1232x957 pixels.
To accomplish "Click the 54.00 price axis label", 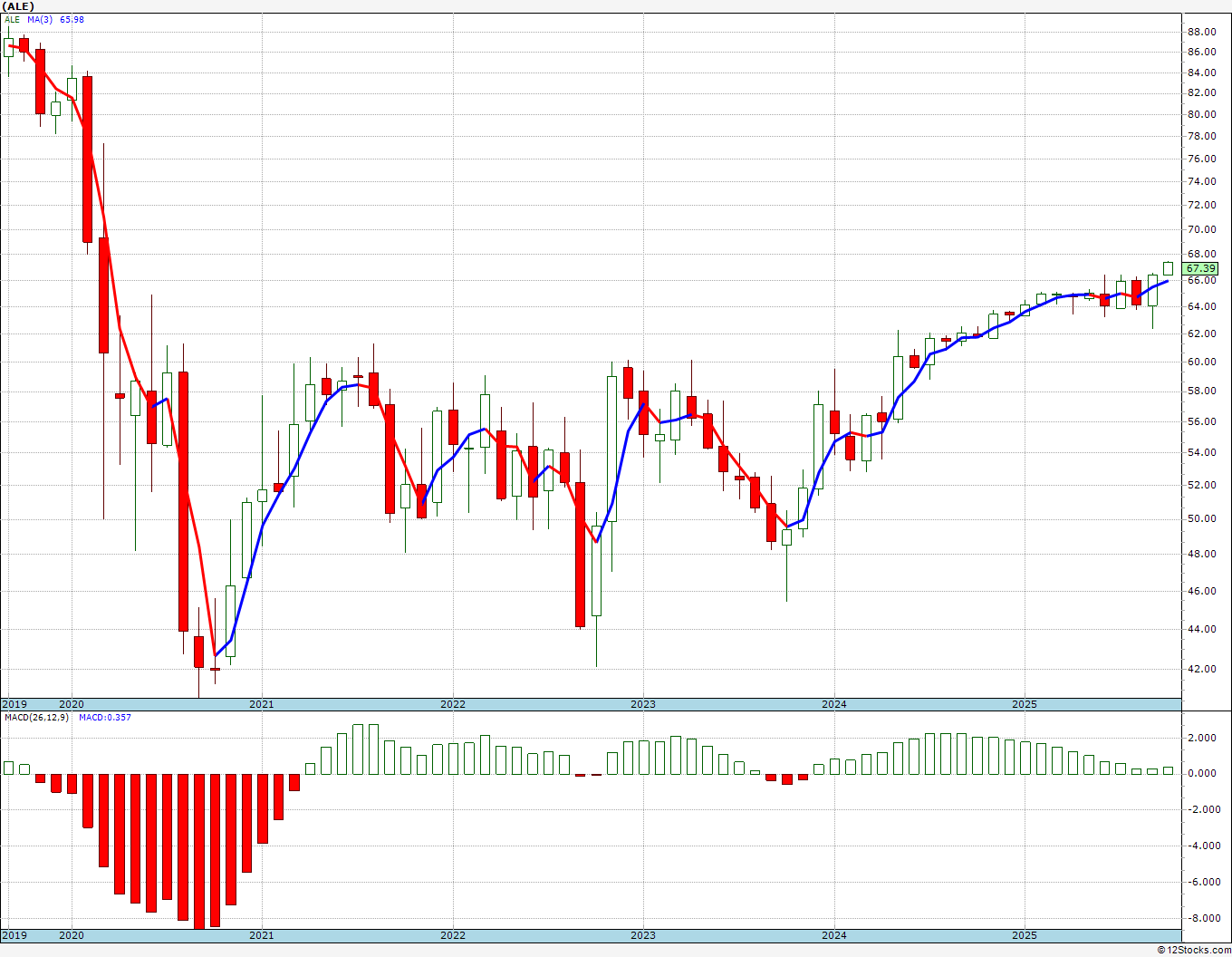I will tap(1201, 452).
